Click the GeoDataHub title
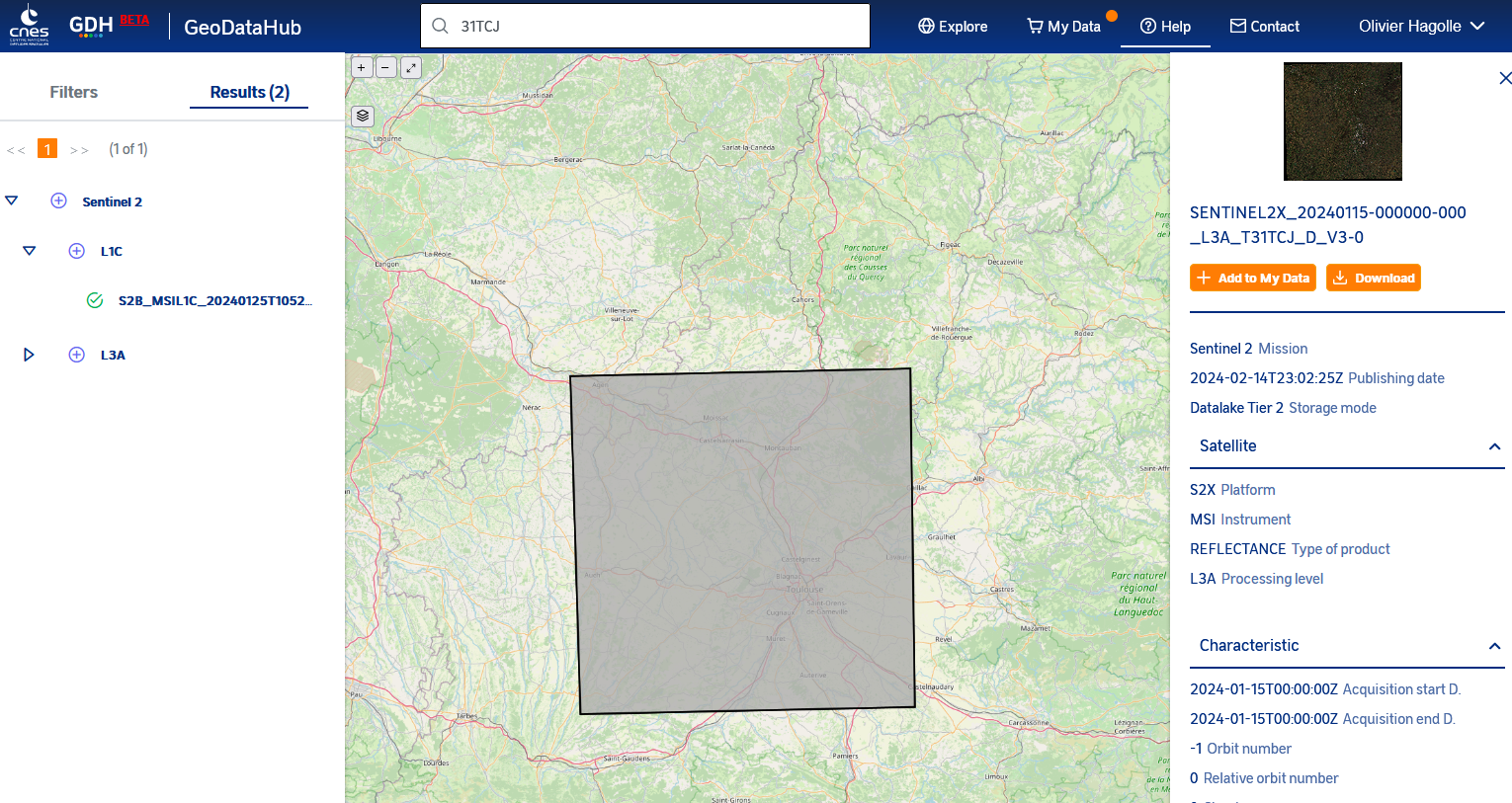The height and width of the screenshot is (803, 1512). tap(243, 28)
